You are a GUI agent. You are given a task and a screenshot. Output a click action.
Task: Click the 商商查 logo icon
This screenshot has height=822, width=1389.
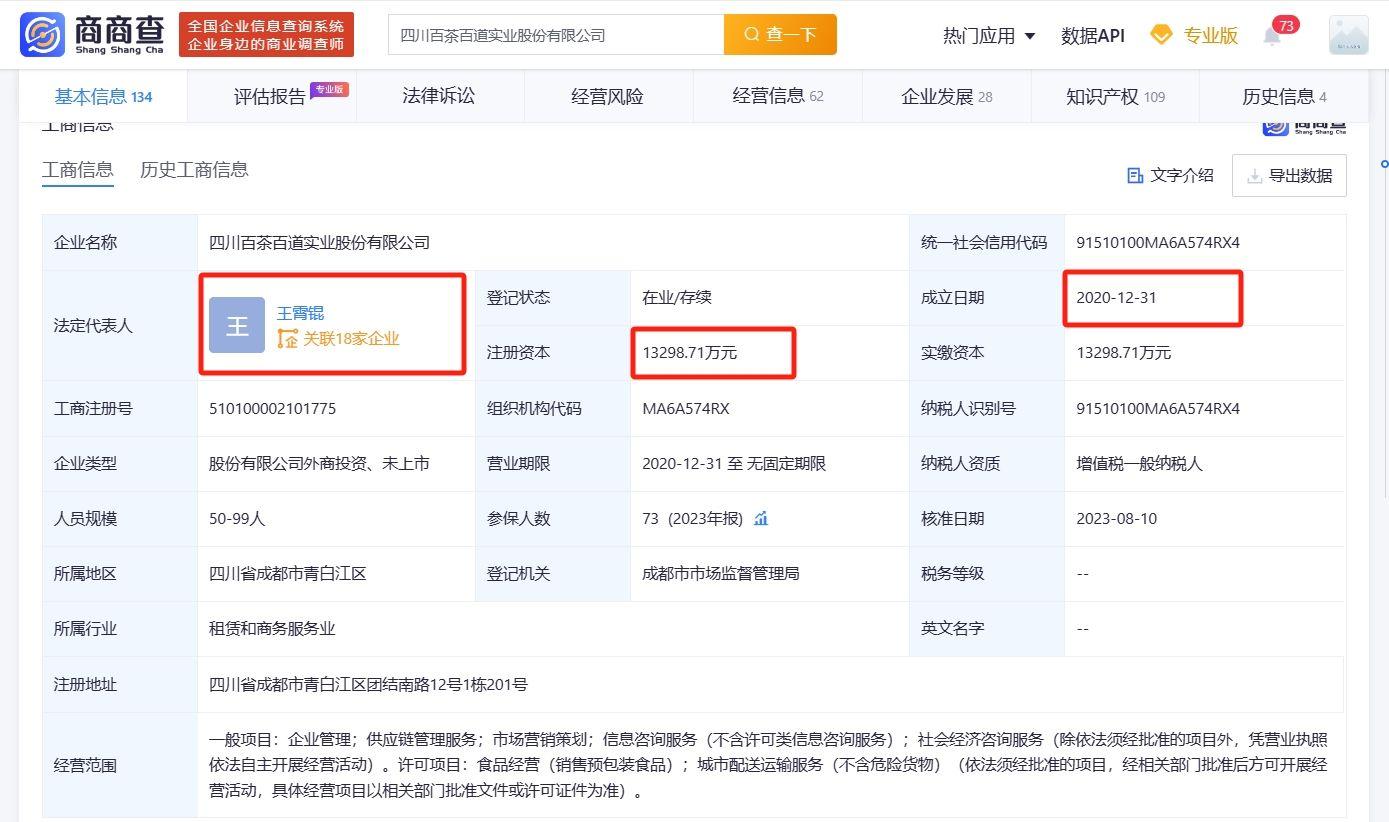(40, 34)
